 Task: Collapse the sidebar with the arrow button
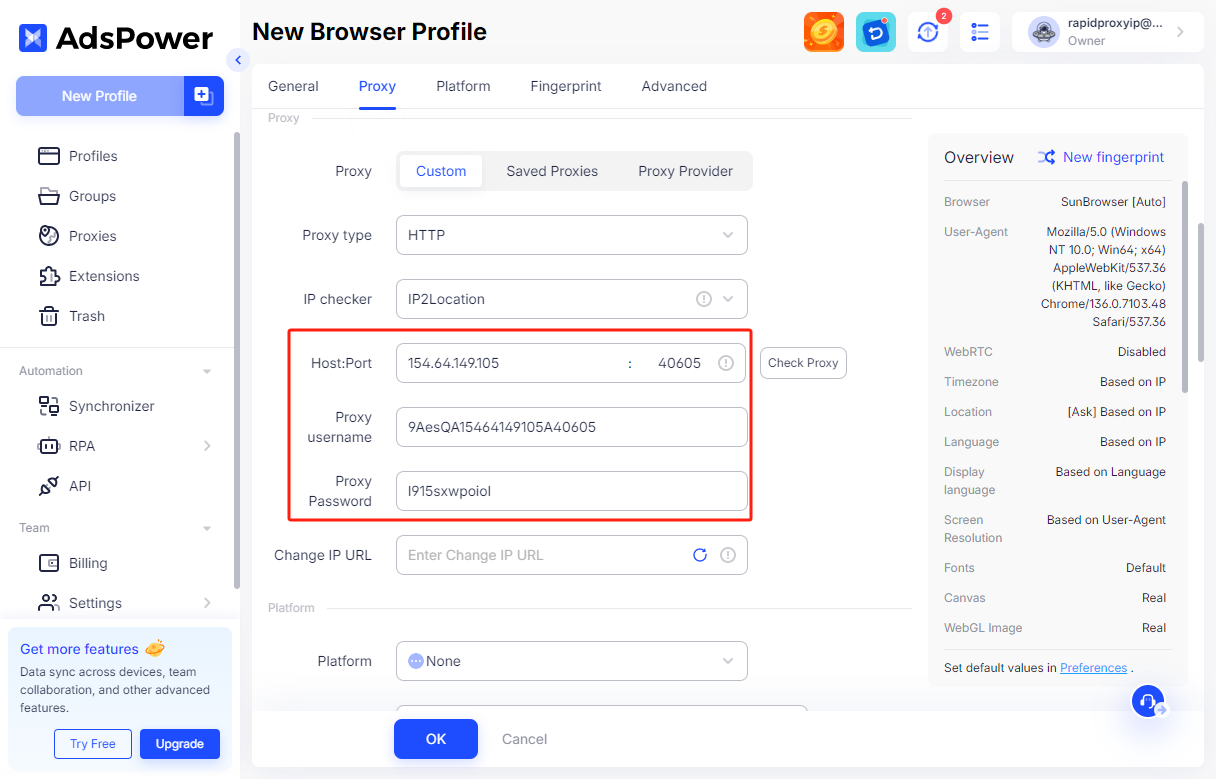237,60
